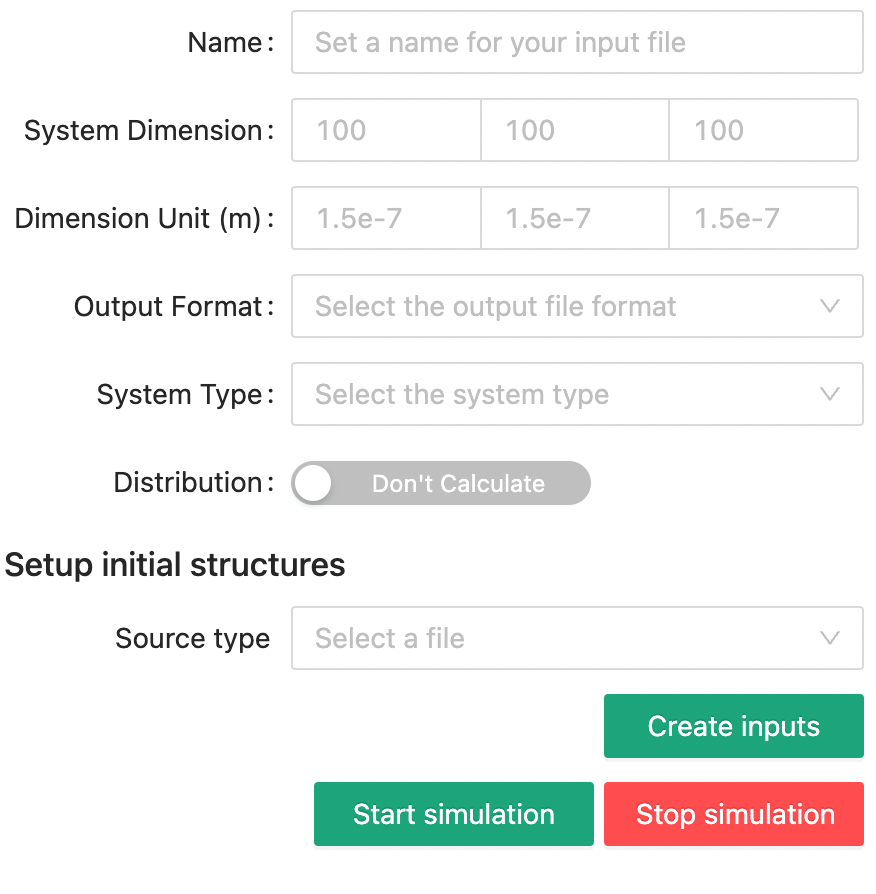Select the last System Dimension input box
This screenshot has height=894, width=876.
763,130
